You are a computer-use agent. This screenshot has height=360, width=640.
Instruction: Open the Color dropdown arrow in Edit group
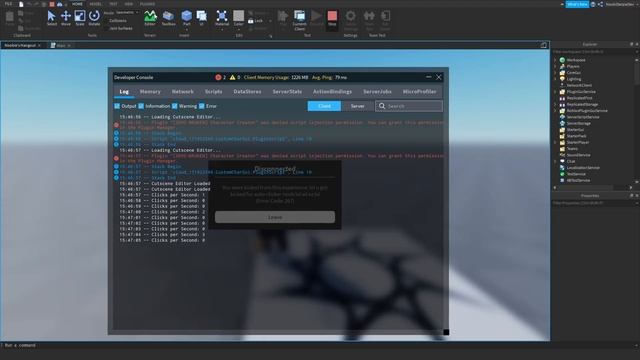pyautogui.click(x=239, y=29)
